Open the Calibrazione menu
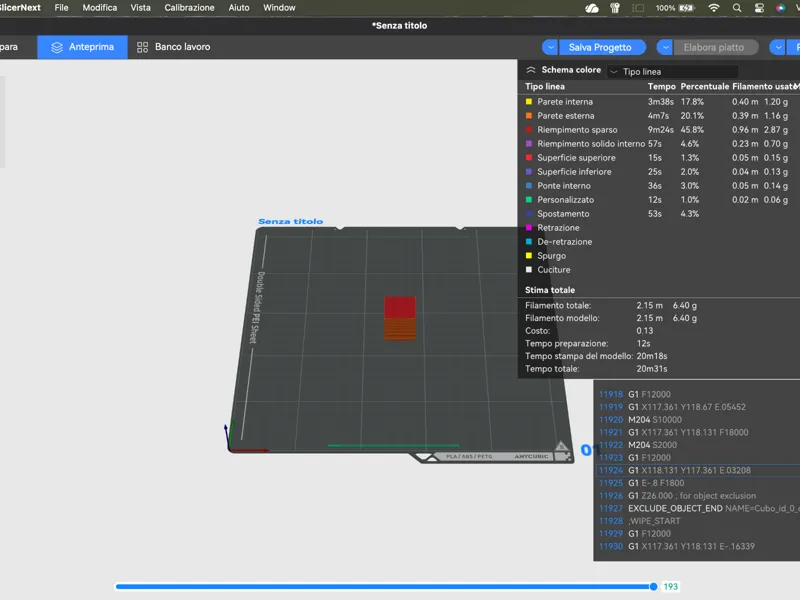The height and width of the screenshot is (600, 800). coord(189,8)
